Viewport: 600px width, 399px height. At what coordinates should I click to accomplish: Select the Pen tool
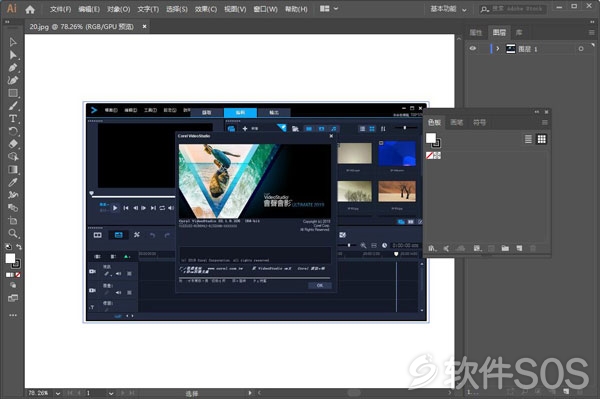pyautogui.click(x=13, y=68)
